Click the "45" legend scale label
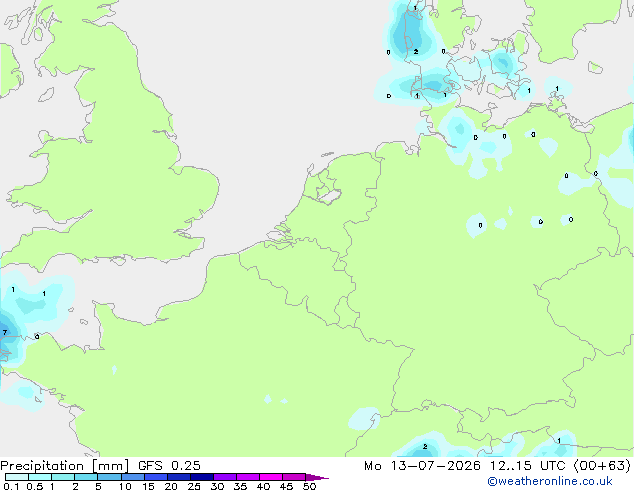Image resolution: width=634 pixels, height=490 pixels. coord(286,486)
